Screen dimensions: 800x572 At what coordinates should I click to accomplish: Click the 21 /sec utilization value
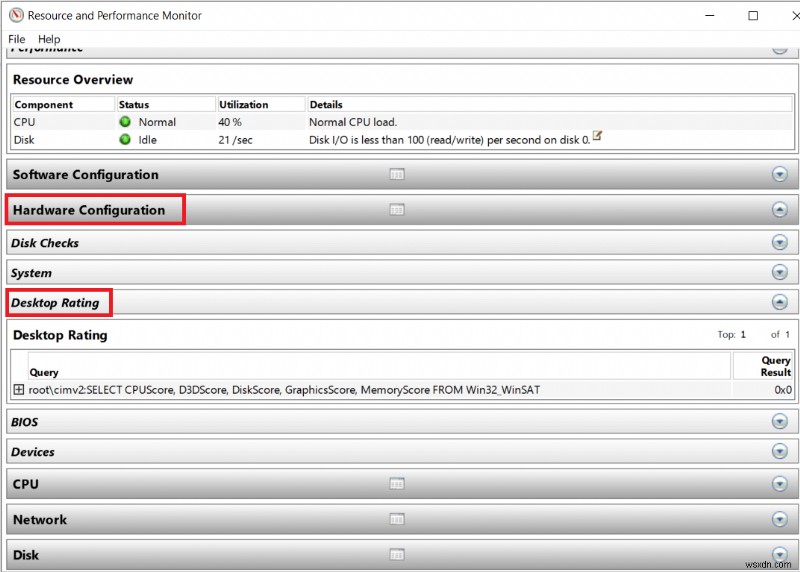[235, 140]
